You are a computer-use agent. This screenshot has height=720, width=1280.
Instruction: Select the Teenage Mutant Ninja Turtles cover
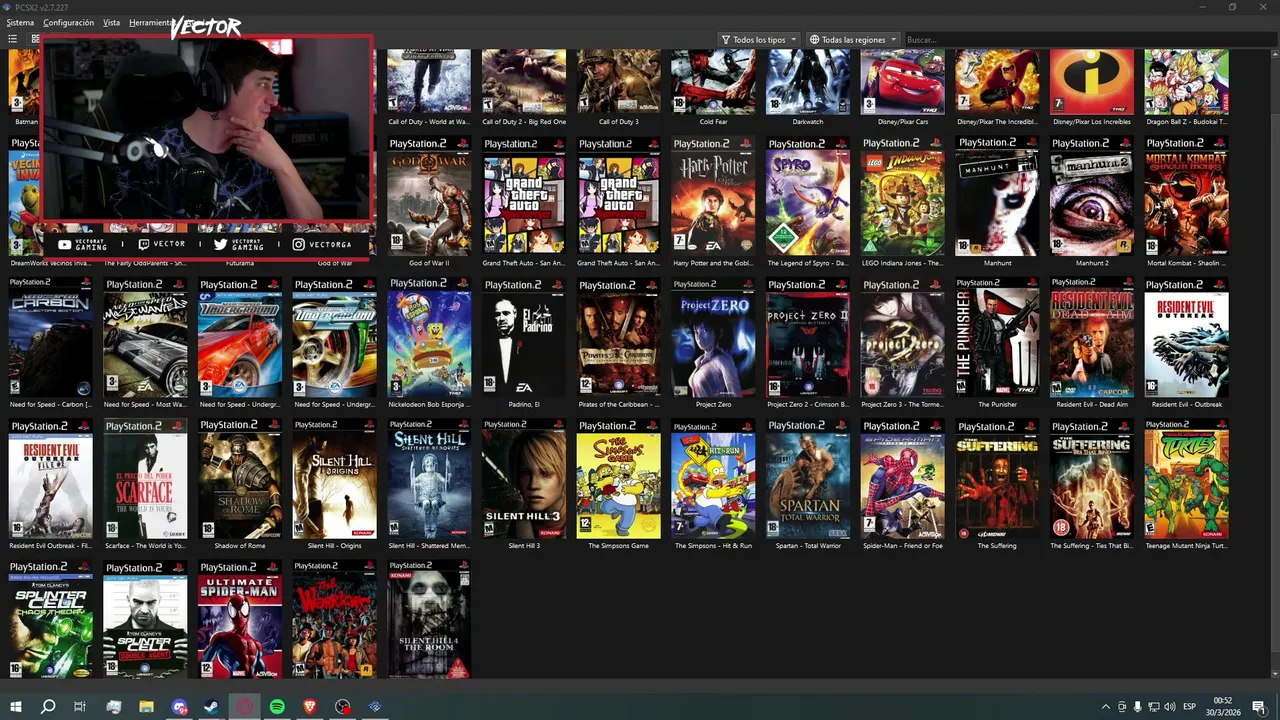point(1186,479)
